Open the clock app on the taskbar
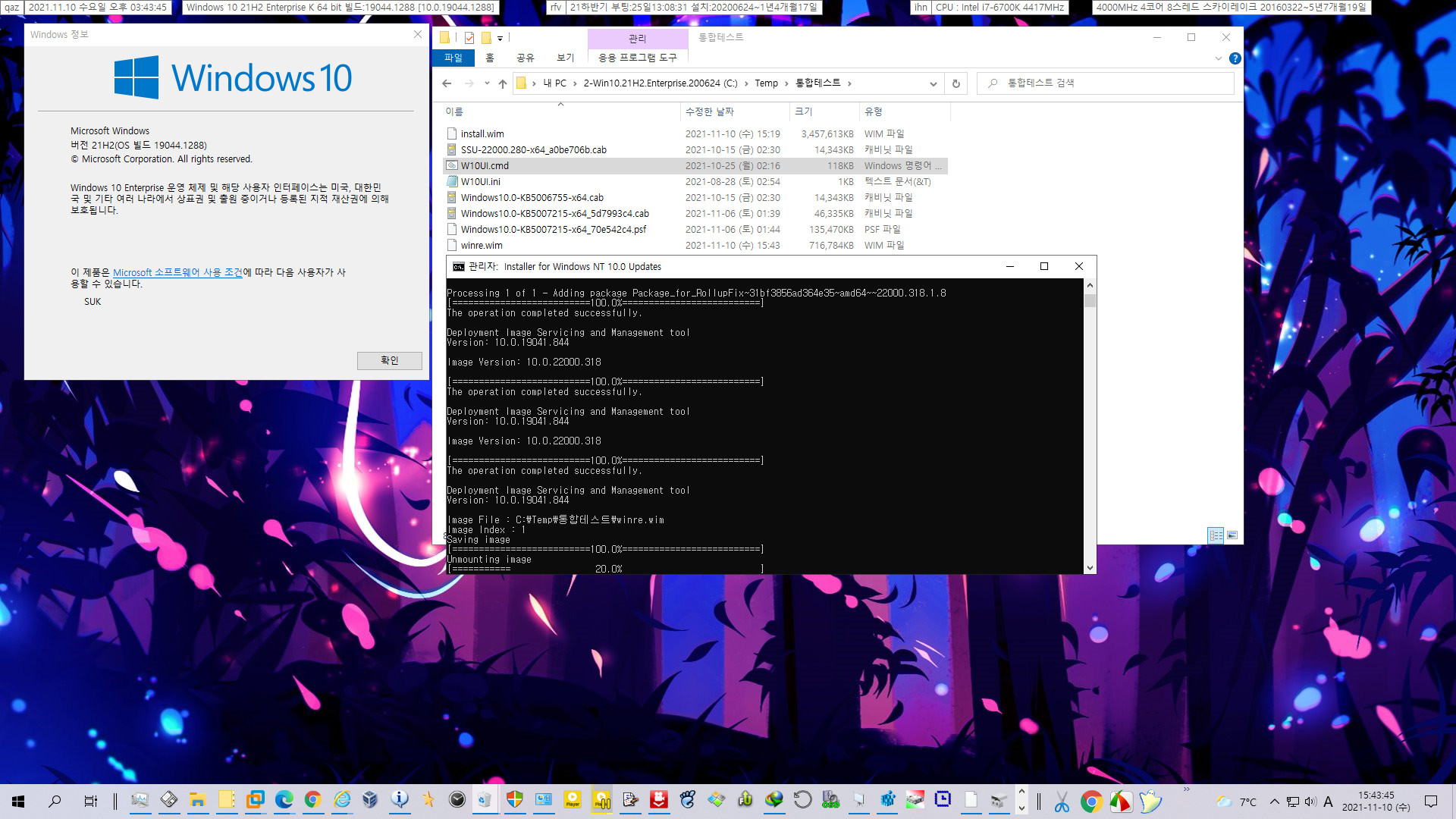This screenshot has width=1456, height=819. coord(457,800)
